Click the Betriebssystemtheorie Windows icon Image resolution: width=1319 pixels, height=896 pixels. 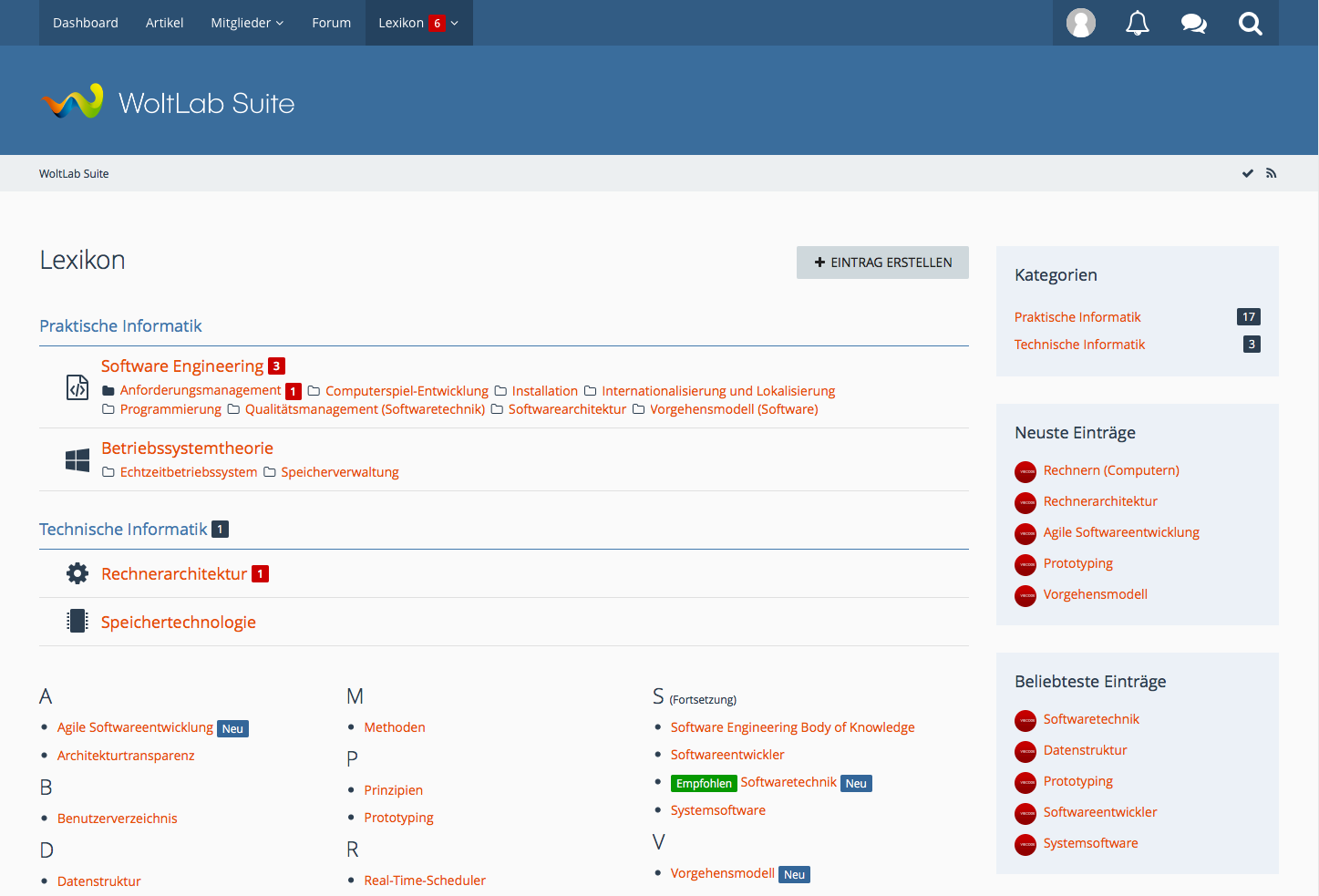point(77,460)
